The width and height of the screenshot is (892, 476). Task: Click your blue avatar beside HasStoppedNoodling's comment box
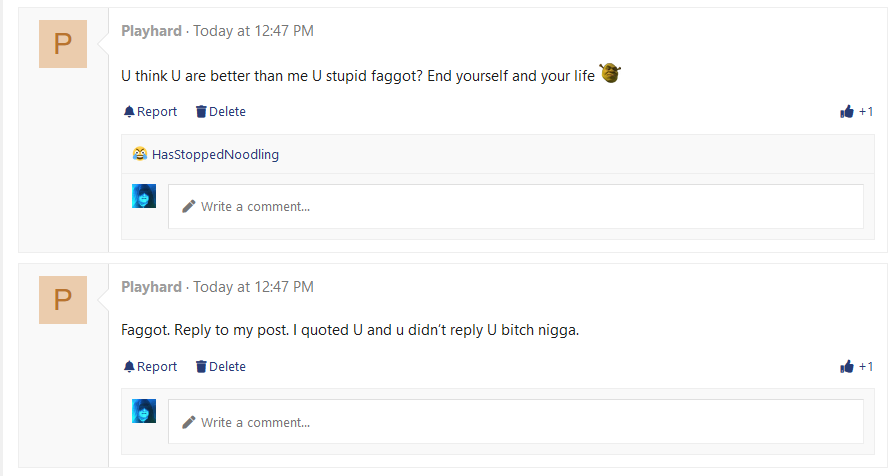tap(144, 196)
